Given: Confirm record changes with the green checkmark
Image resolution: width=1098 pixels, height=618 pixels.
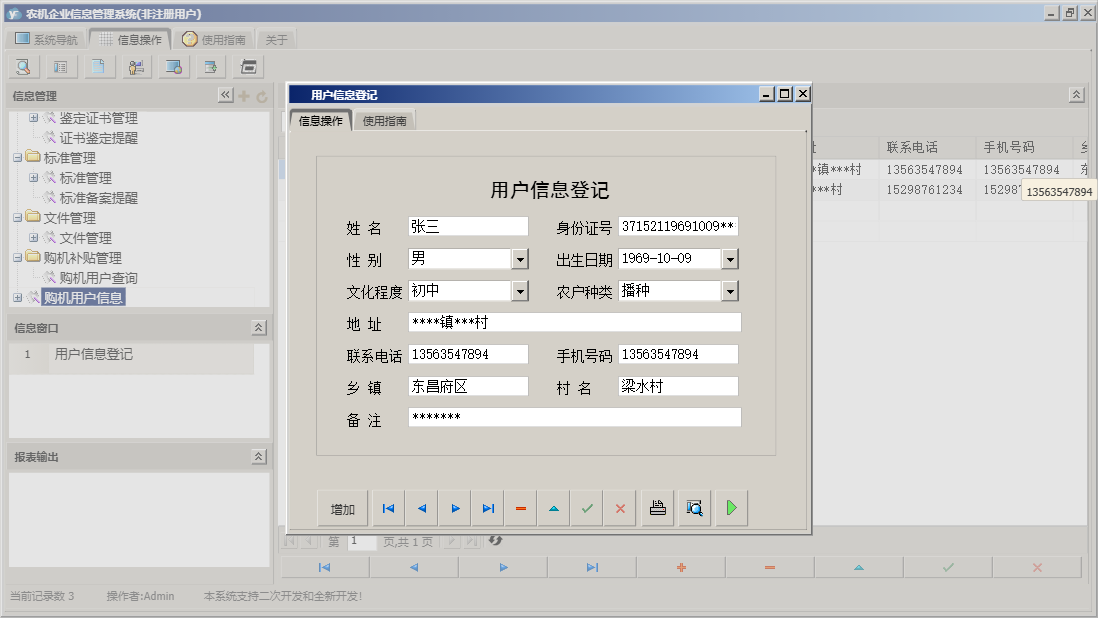Looking at the screenshot, I should click(x=587, y=508).
